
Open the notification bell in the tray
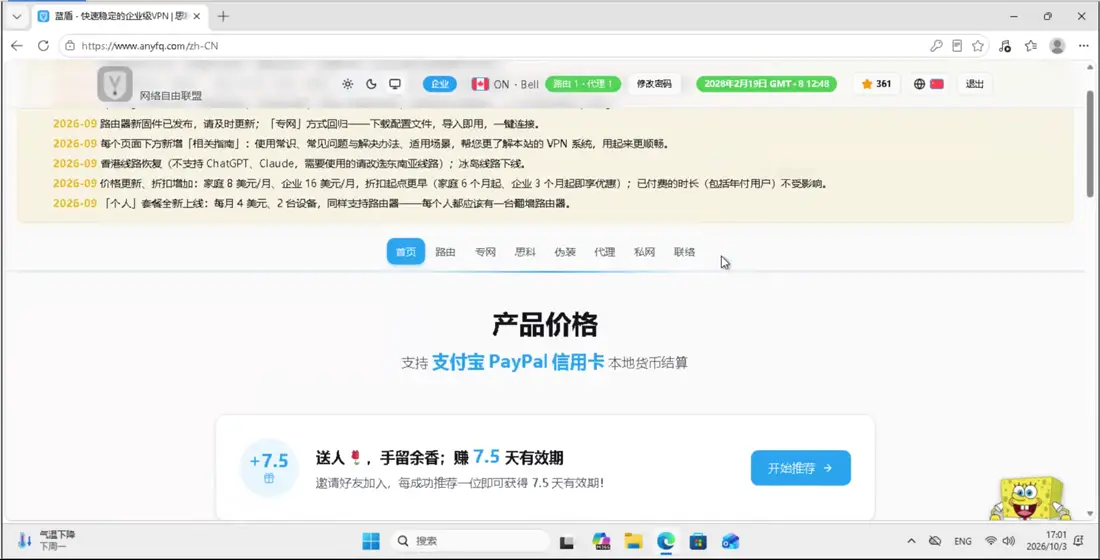[1079, 541]
